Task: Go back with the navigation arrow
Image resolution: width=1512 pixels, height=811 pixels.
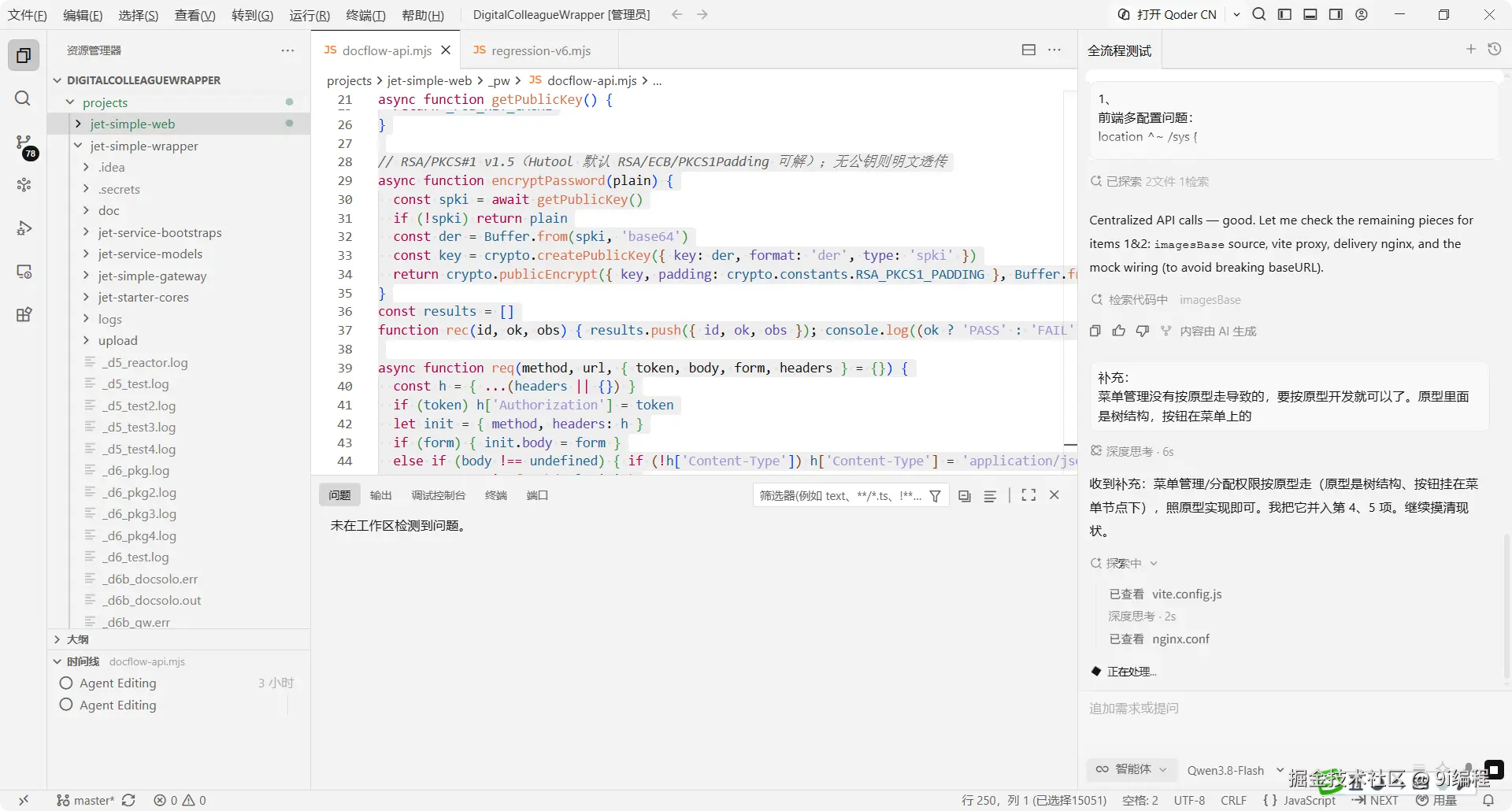Action: point(676,15)
